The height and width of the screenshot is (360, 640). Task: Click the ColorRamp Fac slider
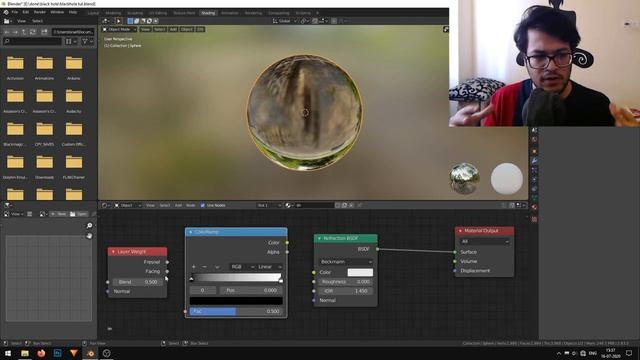point(236,311)
